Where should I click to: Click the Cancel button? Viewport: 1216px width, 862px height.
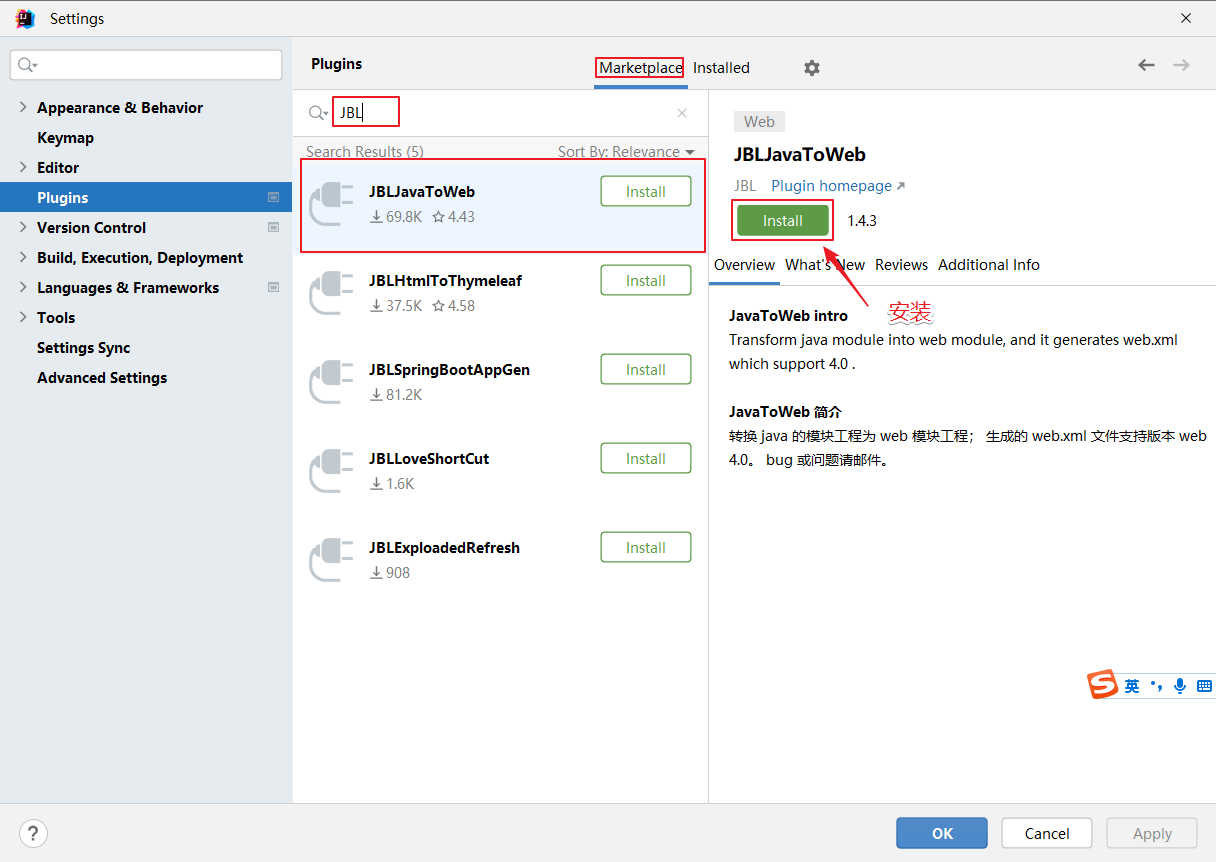point(1047,833)
